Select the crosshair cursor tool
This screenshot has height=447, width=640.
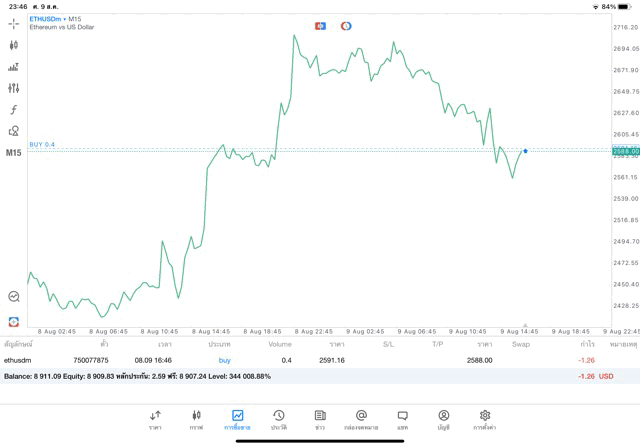pyautogui.click(x=13, y=23)
